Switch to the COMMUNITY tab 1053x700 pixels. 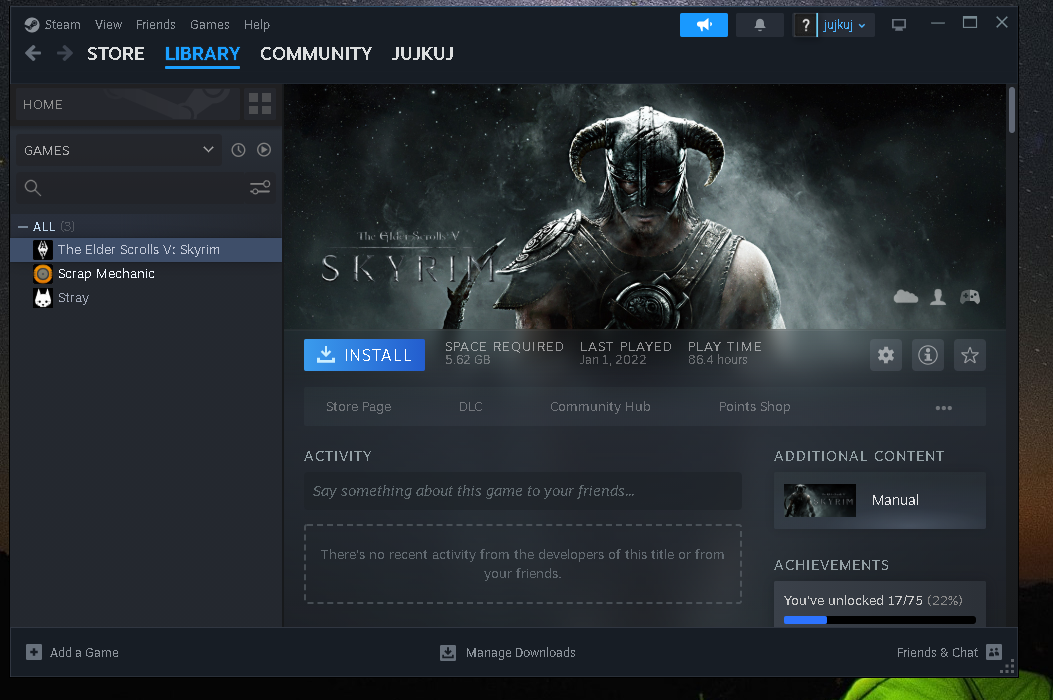click(315, 54)
